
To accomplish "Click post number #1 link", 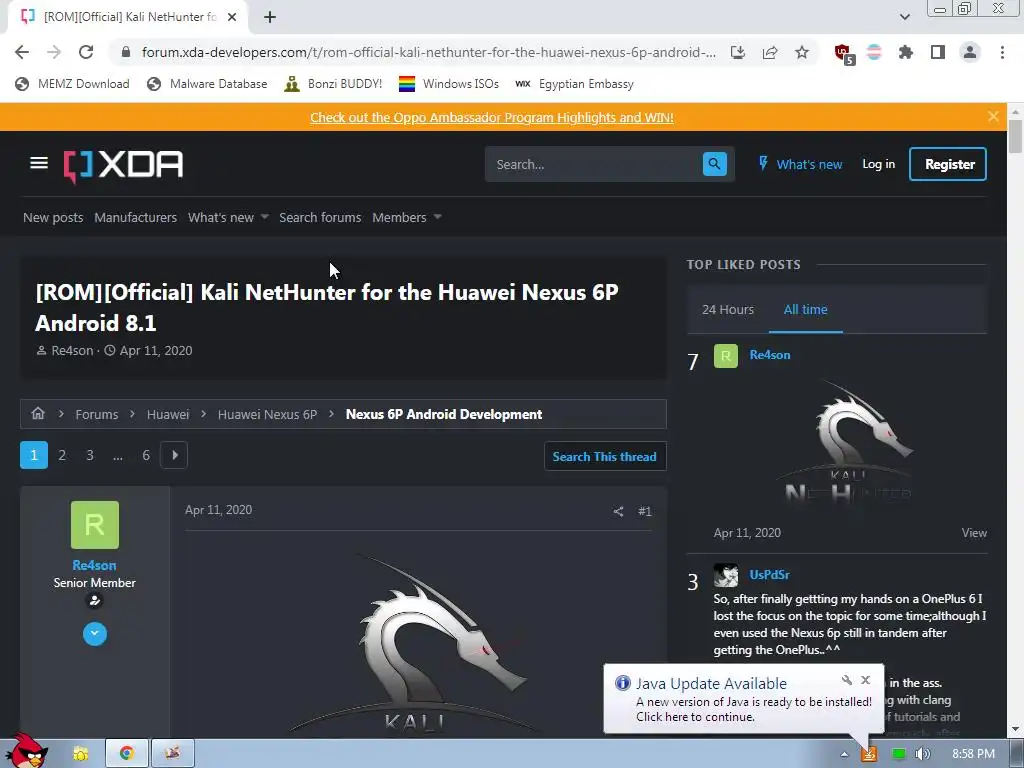I will pos(645,511).
